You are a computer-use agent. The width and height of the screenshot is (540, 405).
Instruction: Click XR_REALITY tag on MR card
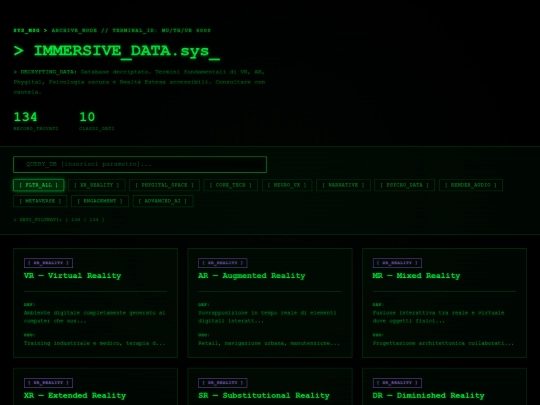397,263
